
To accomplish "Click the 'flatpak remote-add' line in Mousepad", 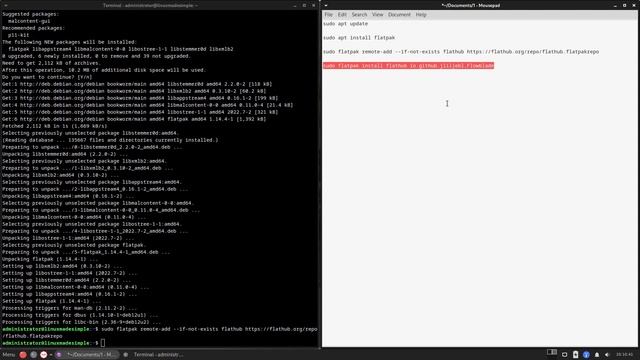I will [461, 52].
